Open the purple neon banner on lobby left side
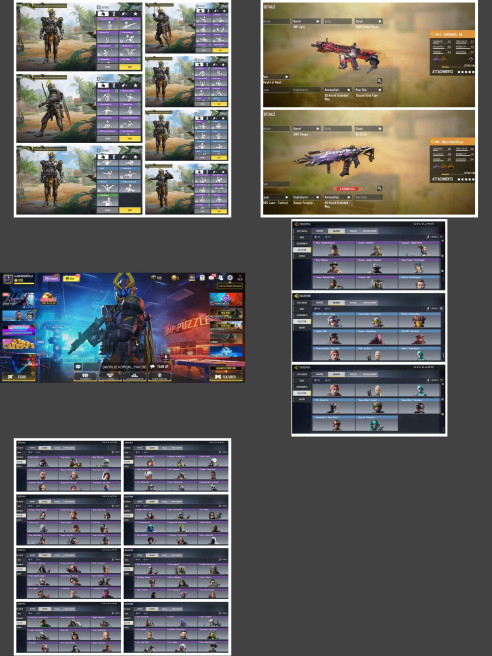This screenshot has height=656, width=492. point(18,330)
